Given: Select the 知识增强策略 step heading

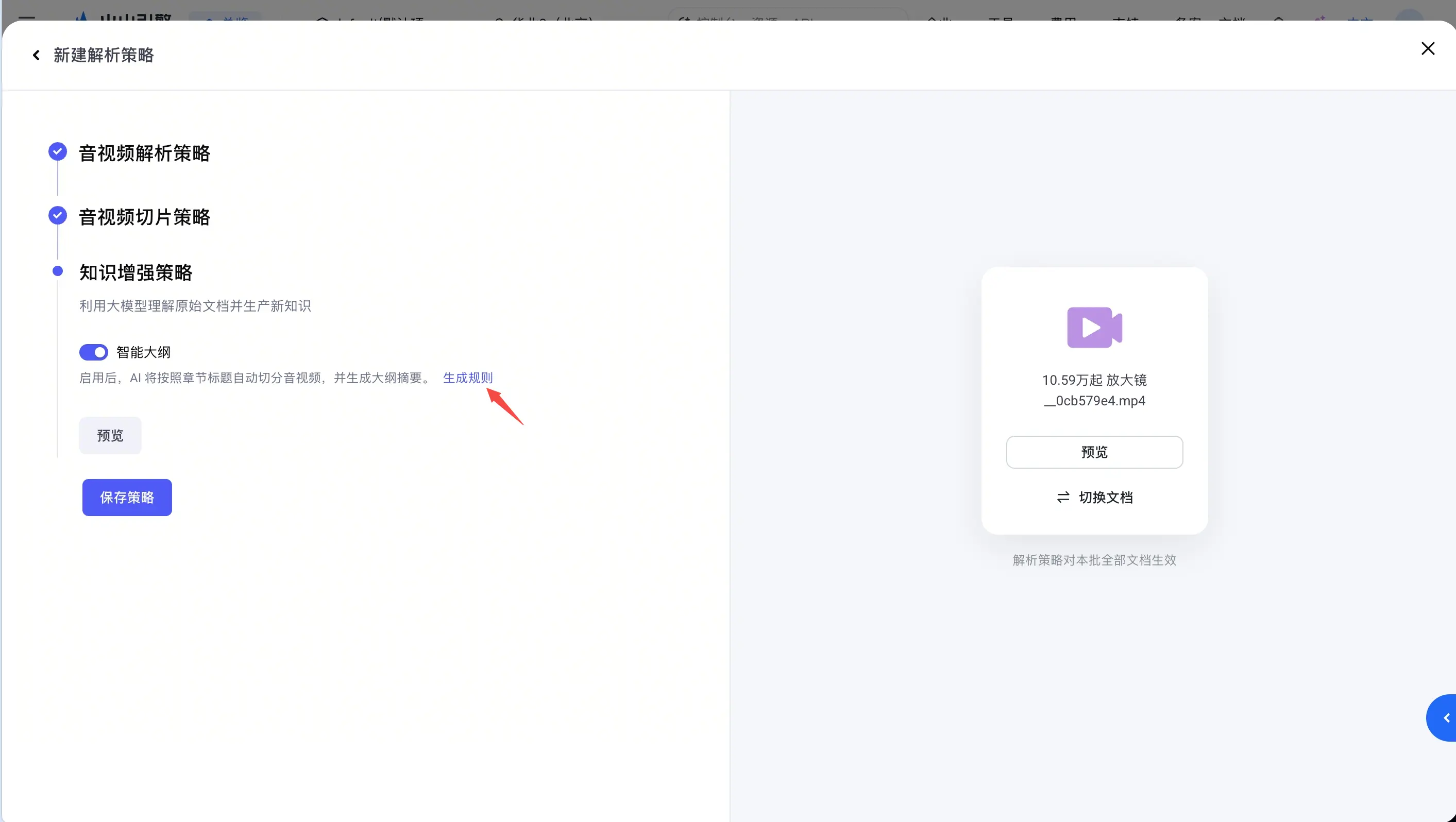Looking at the screenshot, I should click(x=136, y=272).
